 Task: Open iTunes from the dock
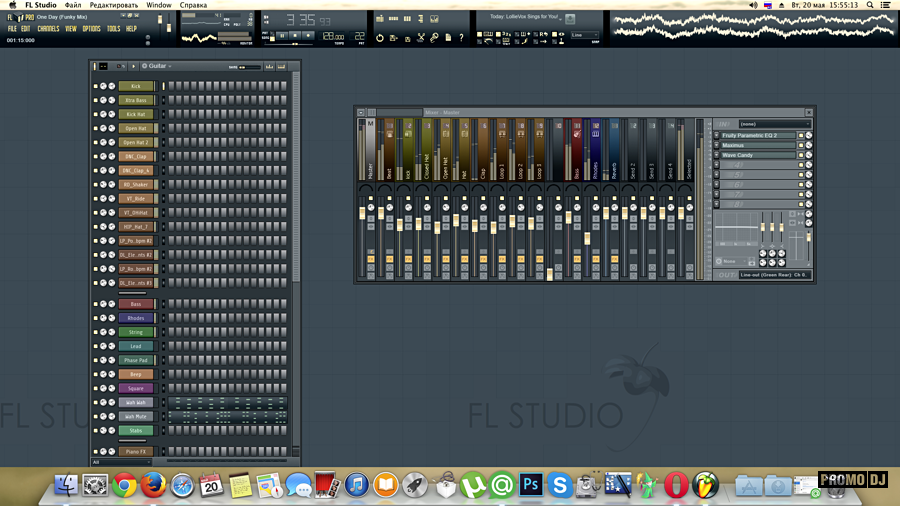tap(356, 485)
